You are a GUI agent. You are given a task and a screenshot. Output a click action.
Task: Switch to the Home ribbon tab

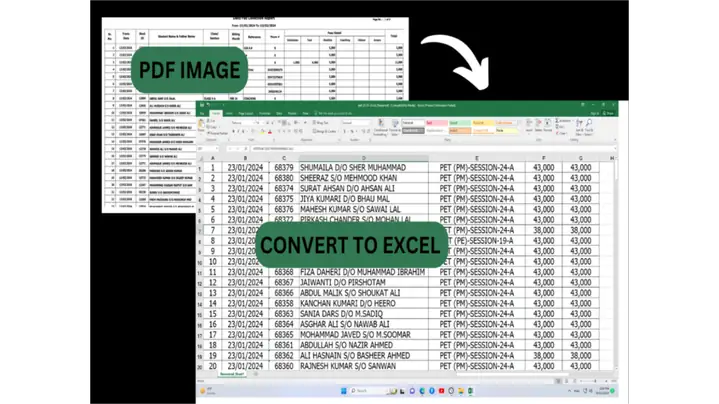click(x=216, y=113)
